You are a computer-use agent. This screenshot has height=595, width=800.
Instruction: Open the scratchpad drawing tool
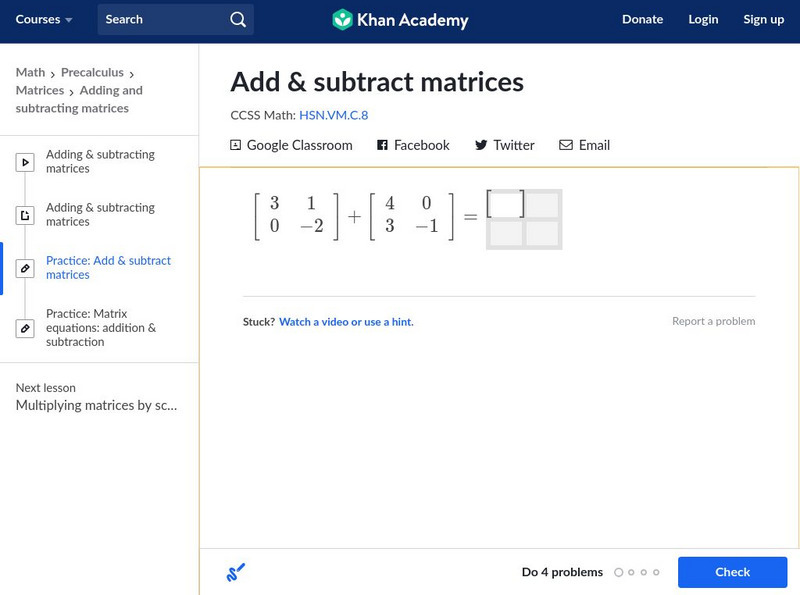point(236,572)
